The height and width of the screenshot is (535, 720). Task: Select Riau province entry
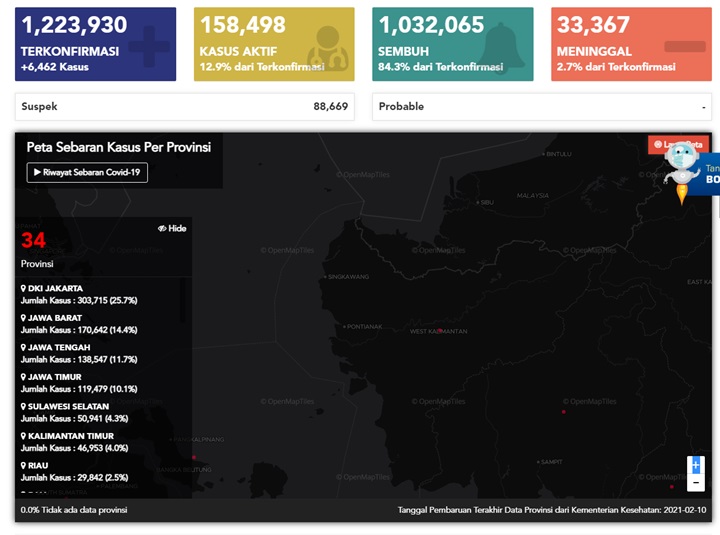(x=74, y=471)
